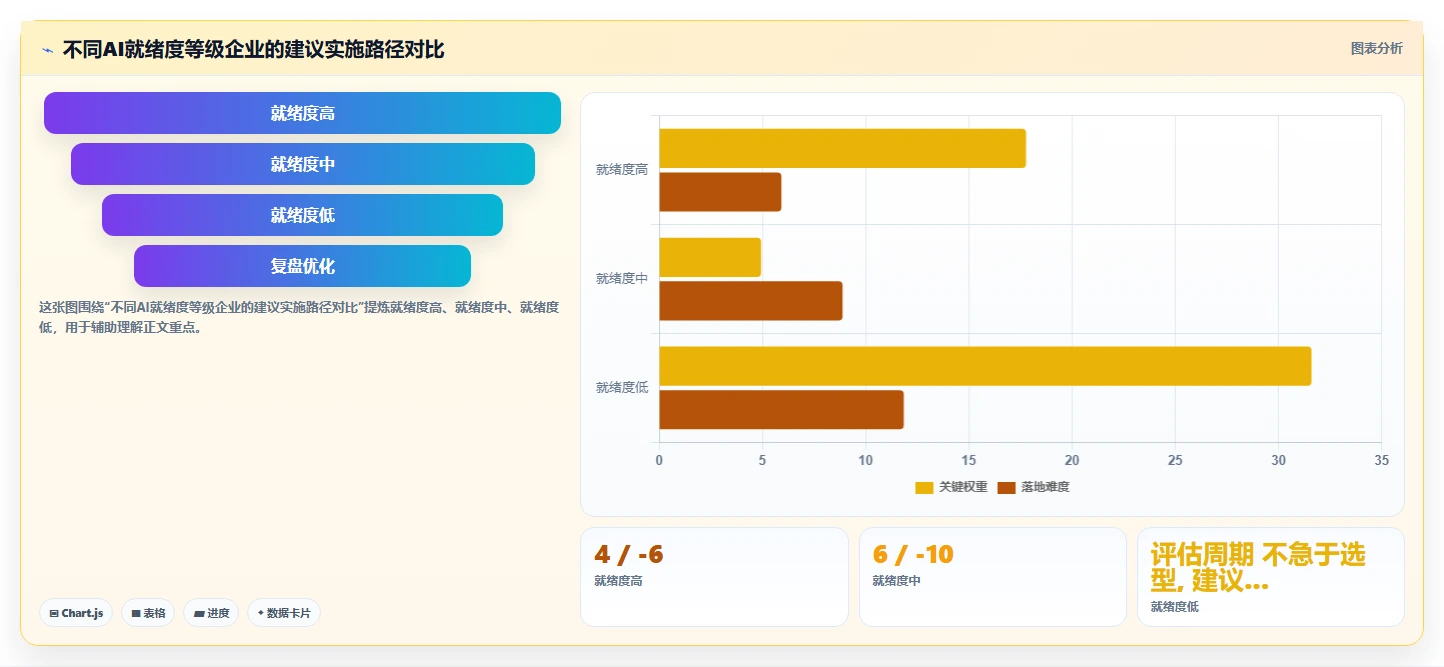Screen dimensions: 1444x667
Task: Select the 就绪度低 funnel bar
Action: 302,215
